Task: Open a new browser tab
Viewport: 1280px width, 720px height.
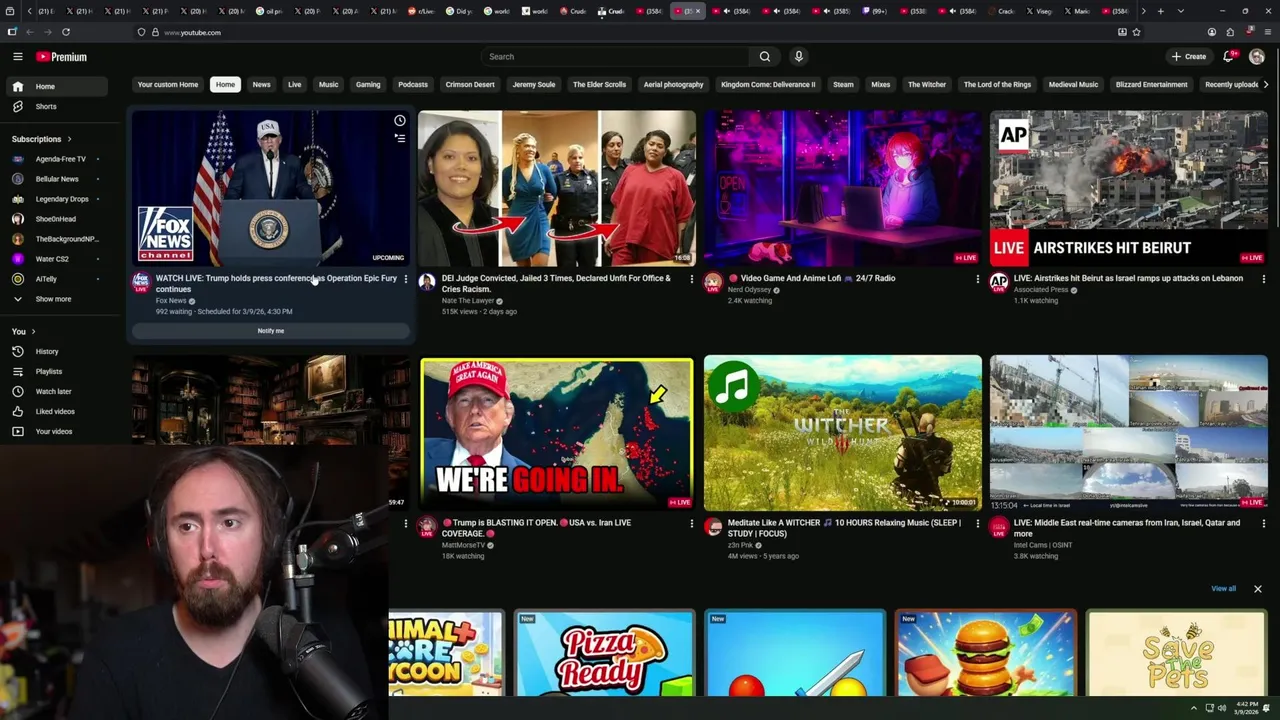Action: click(1160, 11)
